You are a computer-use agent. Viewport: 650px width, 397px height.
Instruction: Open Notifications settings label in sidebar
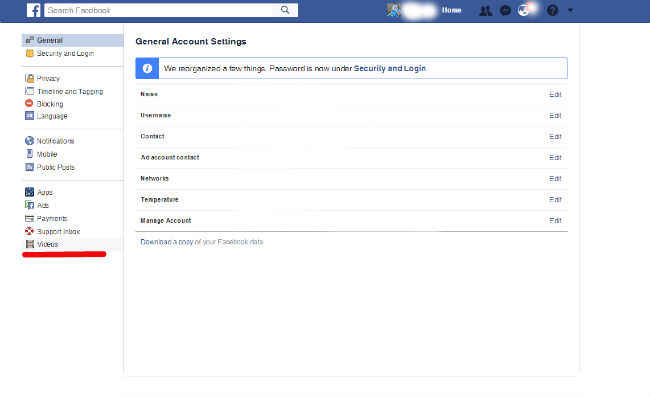tap(56, 141)
